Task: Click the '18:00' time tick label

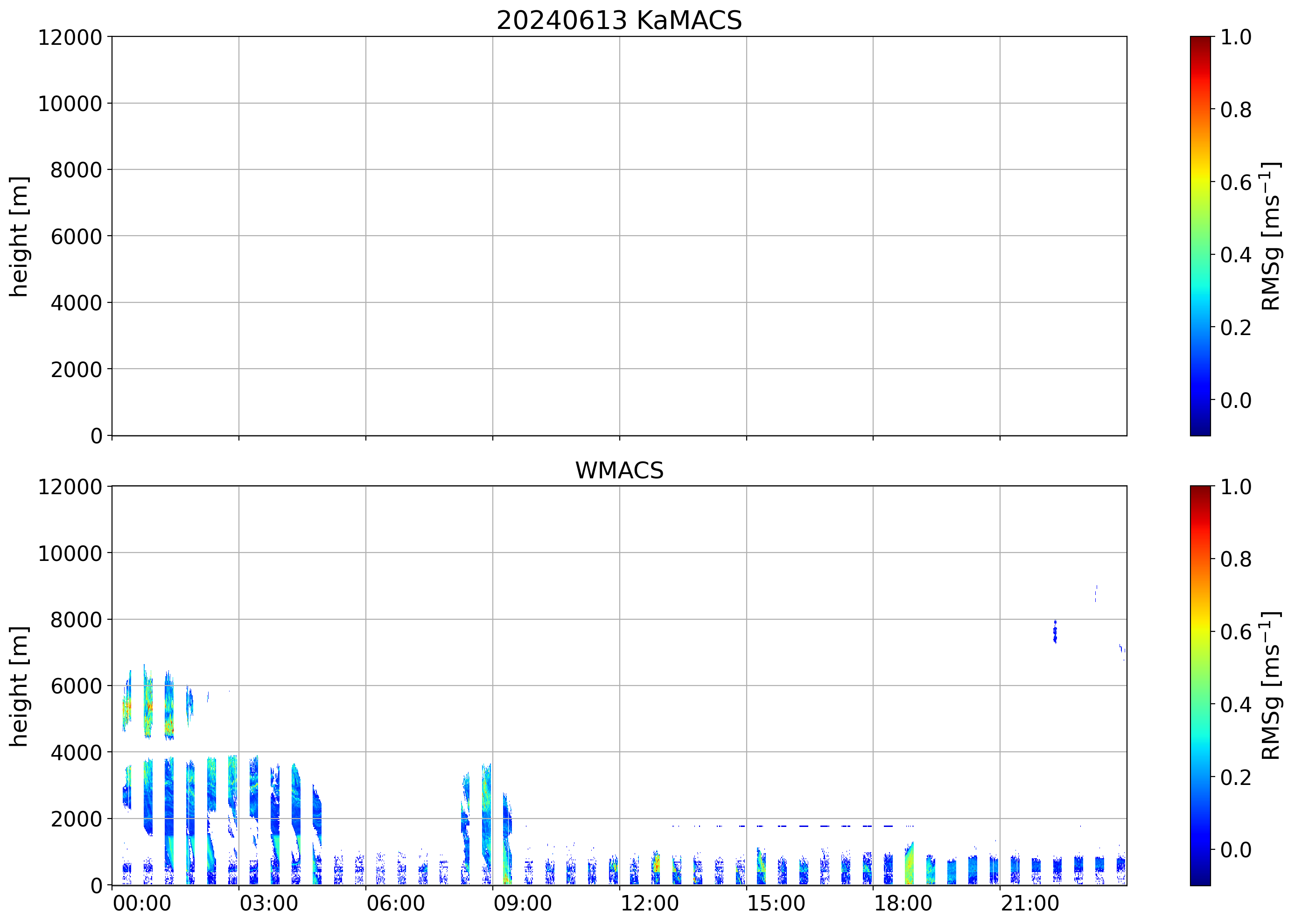Action: click(903, 903)
